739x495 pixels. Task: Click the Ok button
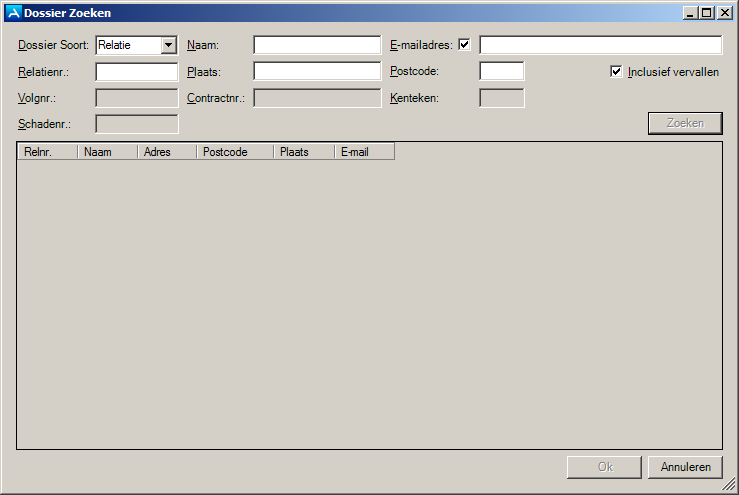pos(604,467)
